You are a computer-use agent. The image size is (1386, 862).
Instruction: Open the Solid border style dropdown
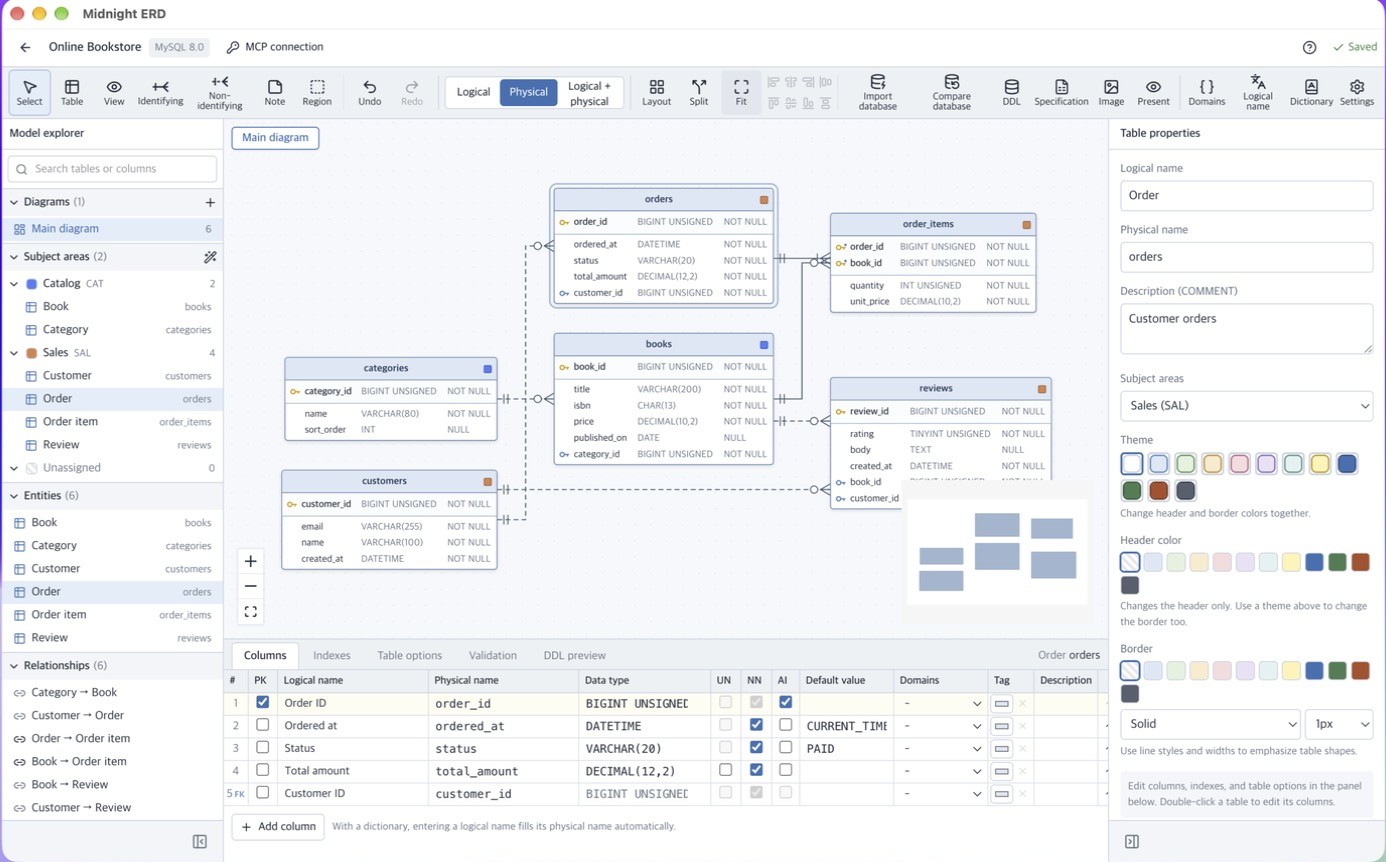coord(1210,724)
